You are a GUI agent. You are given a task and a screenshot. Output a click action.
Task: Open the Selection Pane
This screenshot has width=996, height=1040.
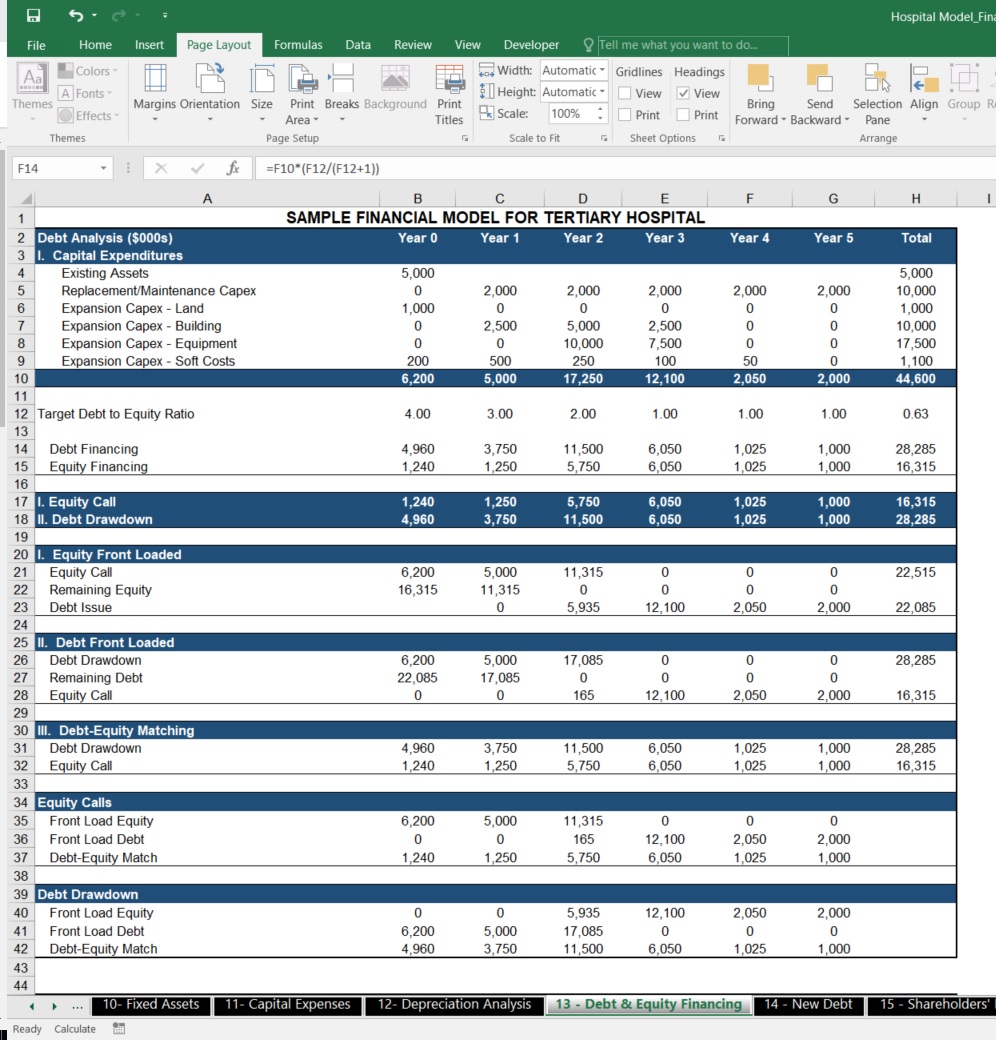[877, 94]
